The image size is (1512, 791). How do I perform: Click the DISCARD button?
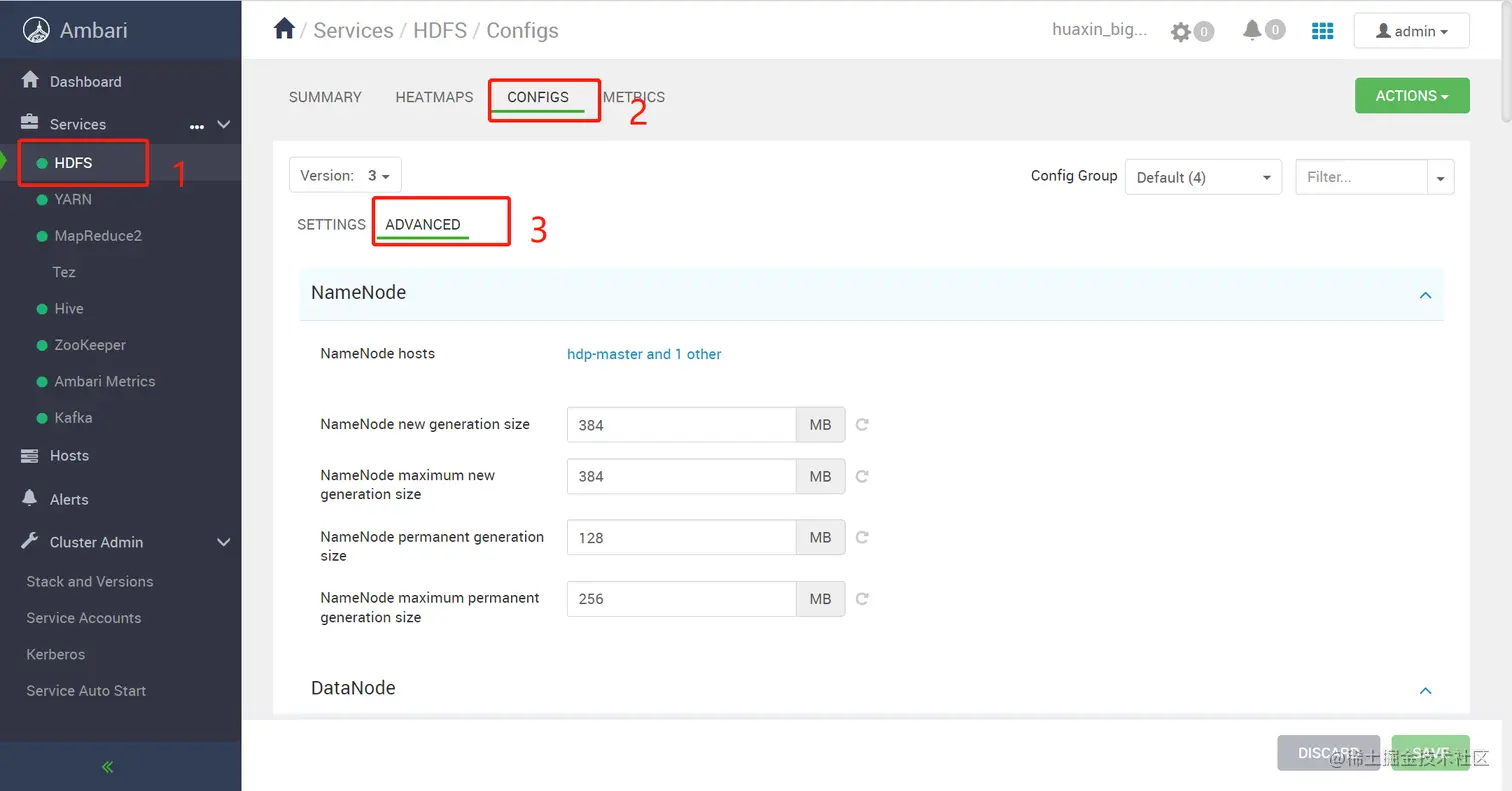pyautogui.click(x=1328, y=752)
